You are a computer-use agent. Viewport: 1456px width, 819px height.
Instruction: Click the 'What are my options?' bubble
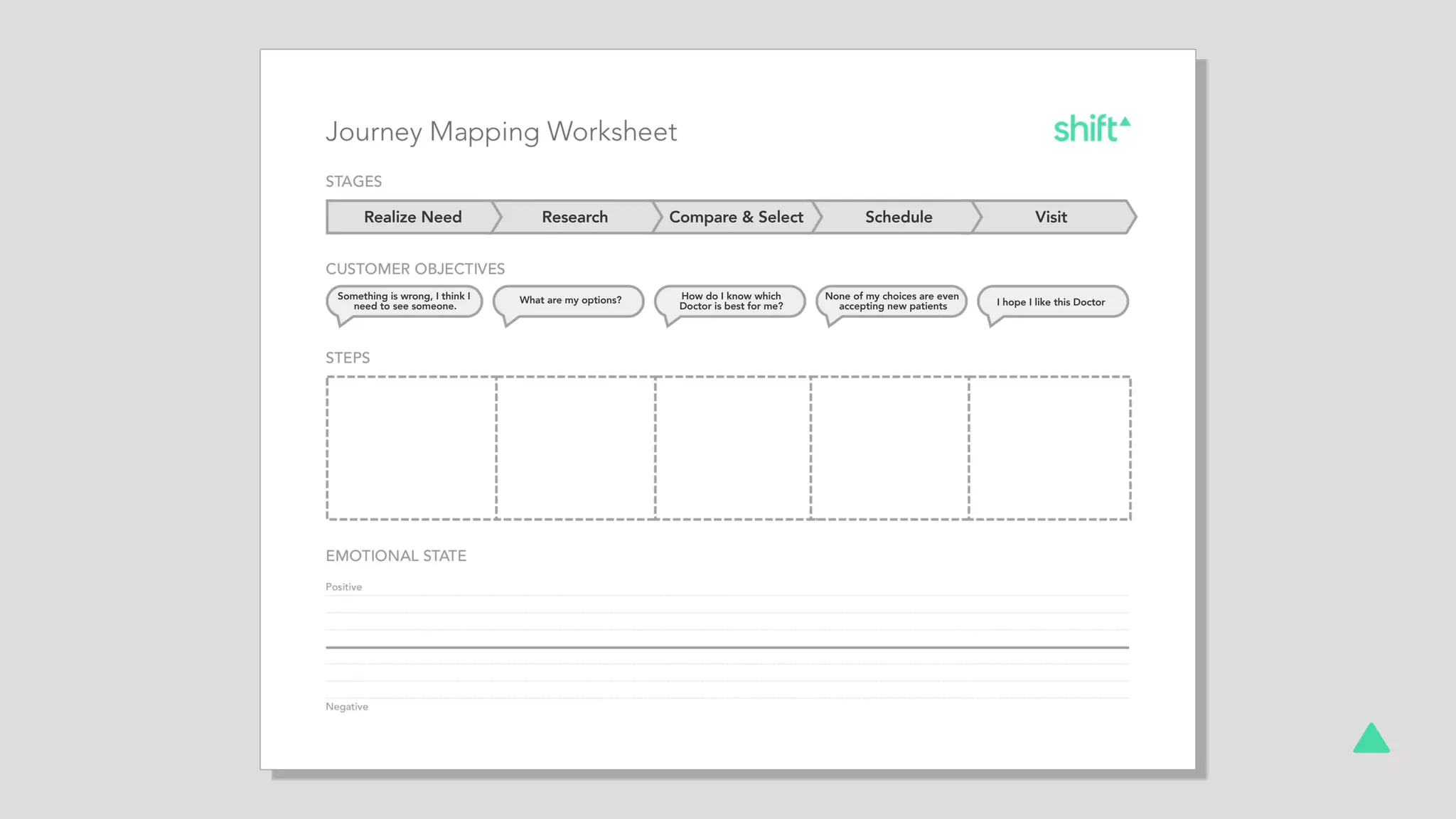click(569, 301)
